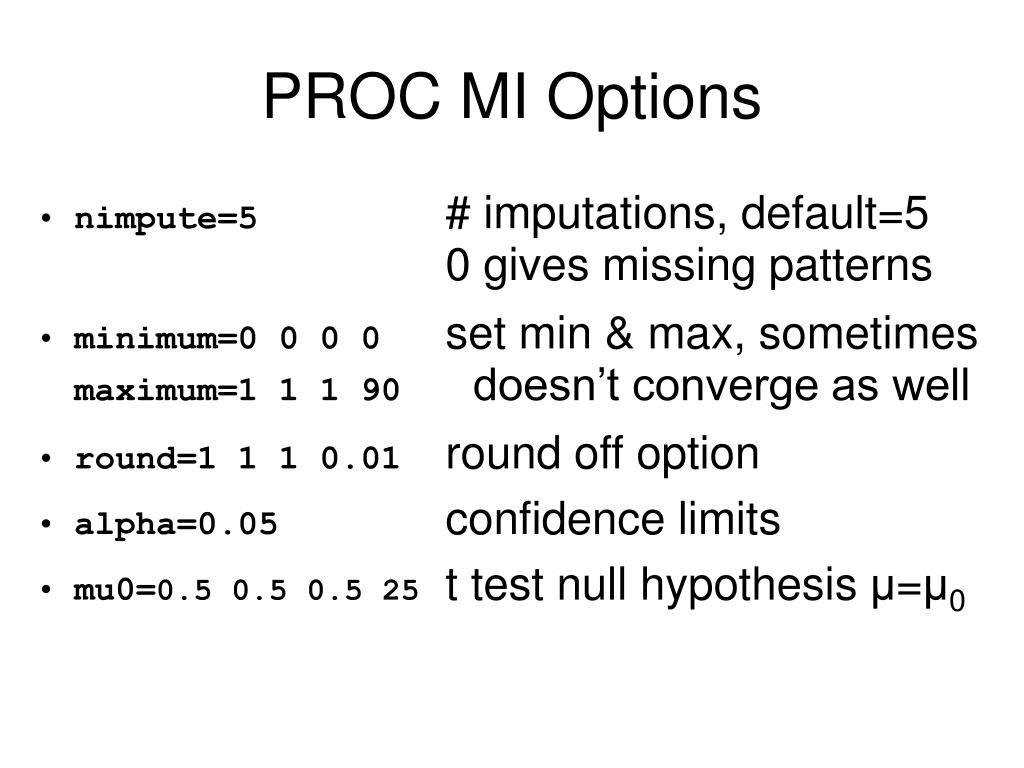Select the round=1 1 1 0.01 option
The image size is (1024, 768).
[x=237, y=458]
